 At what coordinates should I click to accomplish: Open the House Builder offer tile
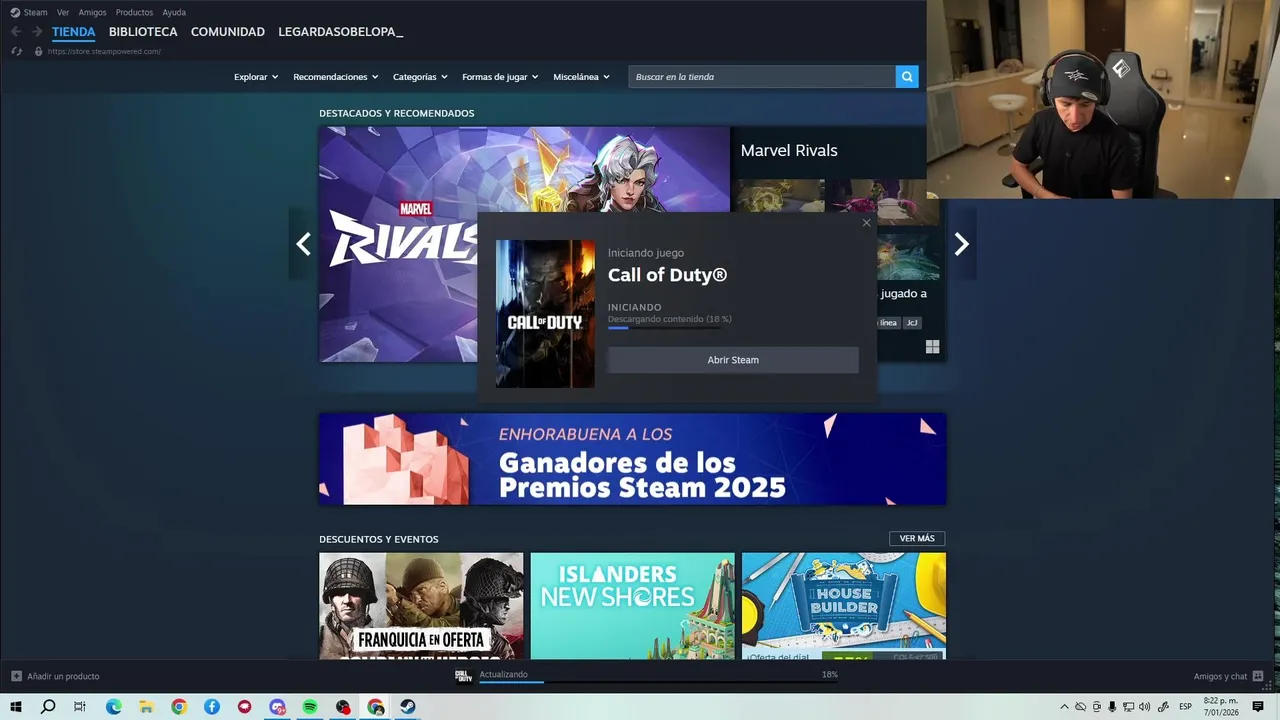[844, 606]
